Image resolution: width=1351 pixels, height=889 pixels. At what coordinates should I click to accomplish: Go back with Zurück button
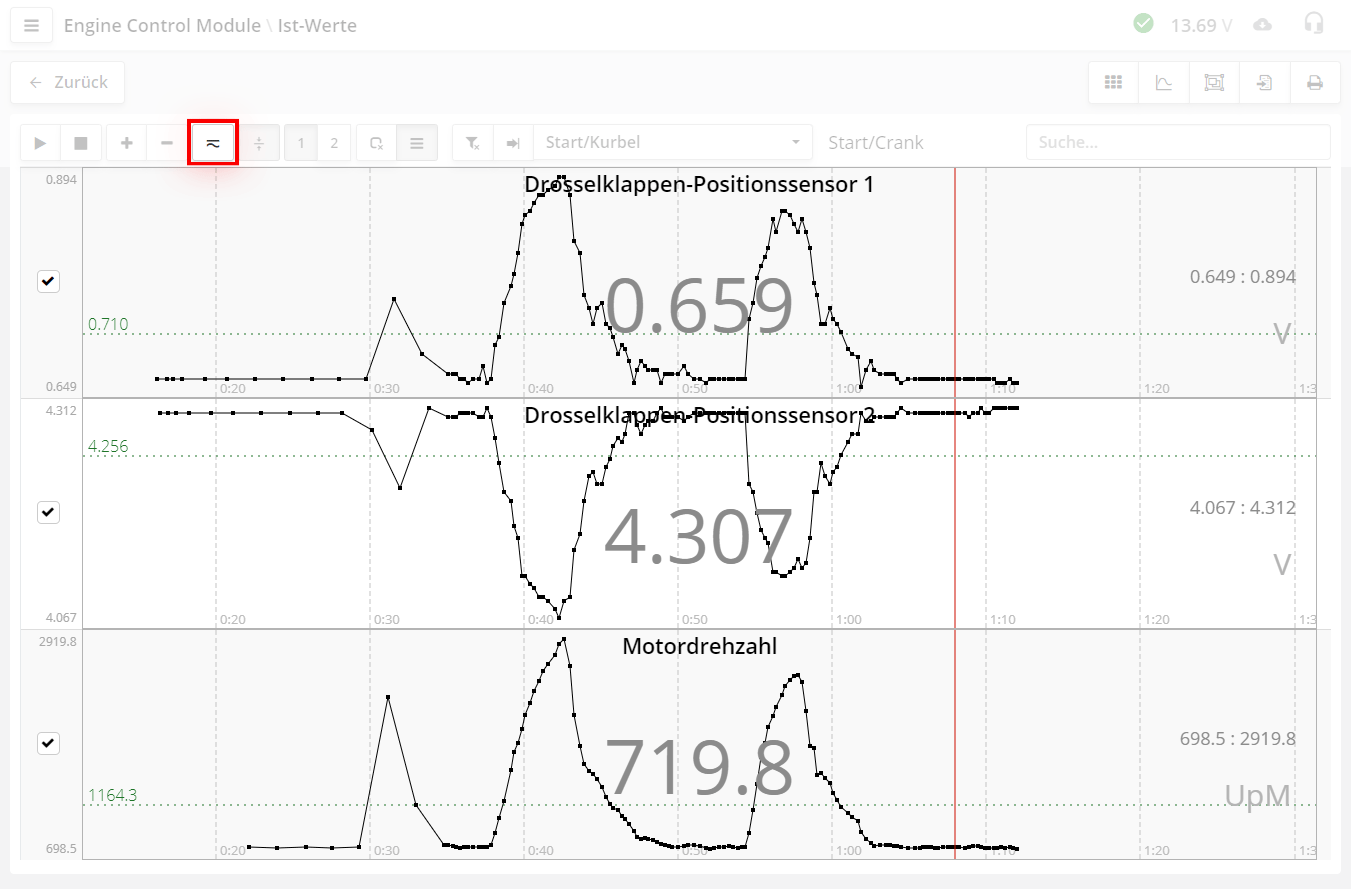click(x=68, y=83)
